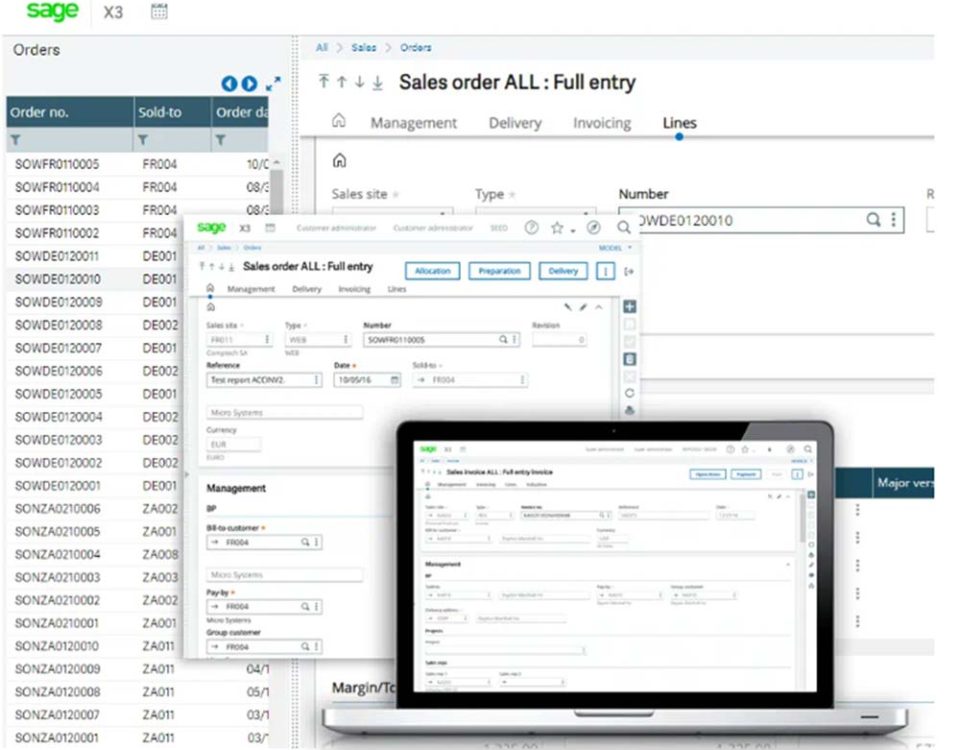Open the compass icon in overlay window header
The height and width of the screenshot is (750, 960).
click(x=593, y=228)
